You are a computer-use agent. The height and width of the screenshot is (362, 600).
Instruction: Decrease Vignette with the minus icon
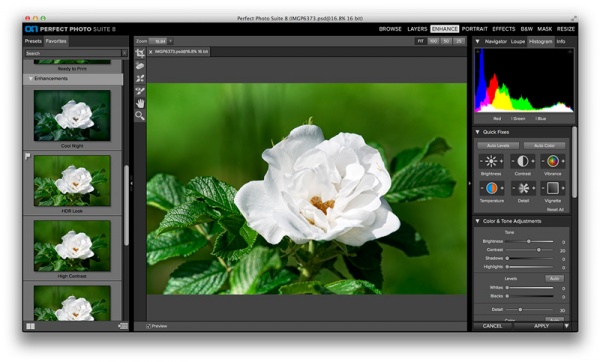543,188
